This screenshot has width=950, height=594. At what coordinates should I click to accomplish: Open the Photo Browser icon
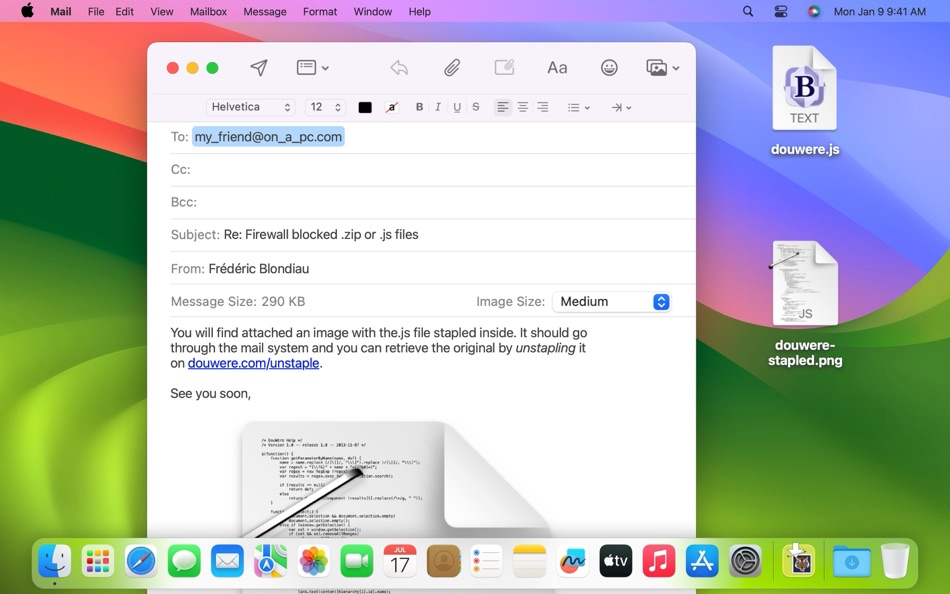(657, 67)
